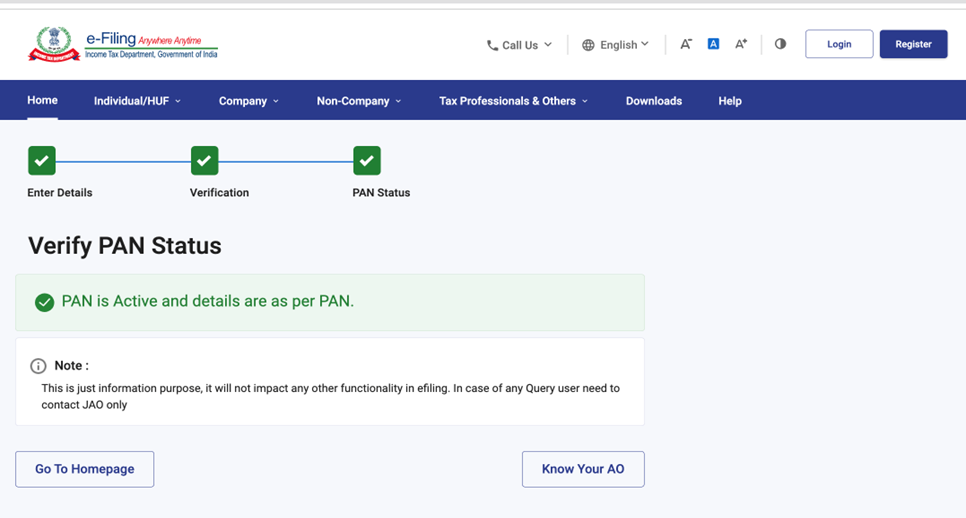Open the Tax Professionals & Others menu
Image resolution: width=966 pixels, height=518 pixels.
tap(513, 101)
